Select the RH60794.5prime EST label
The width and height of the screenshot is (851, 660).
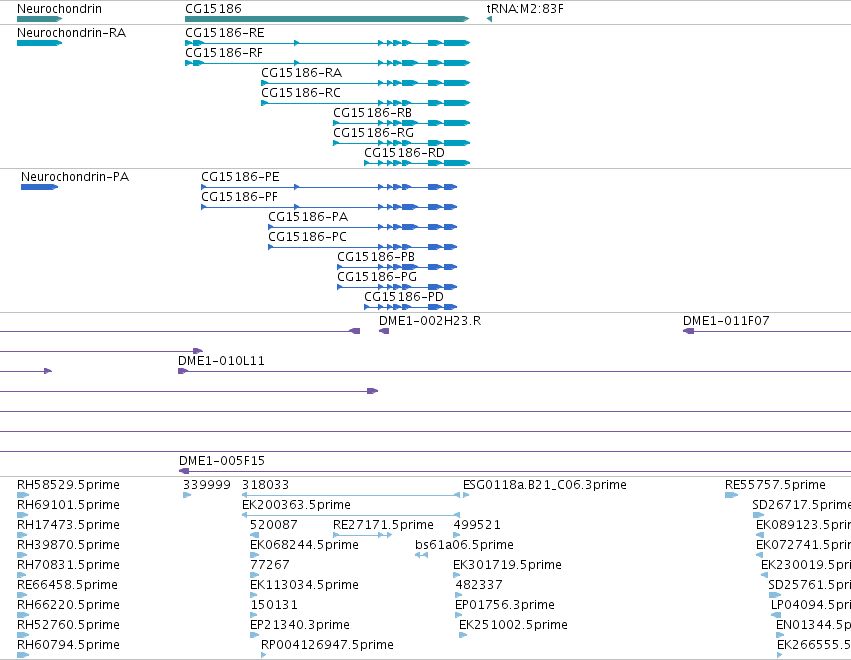click(x=68, y=645)
